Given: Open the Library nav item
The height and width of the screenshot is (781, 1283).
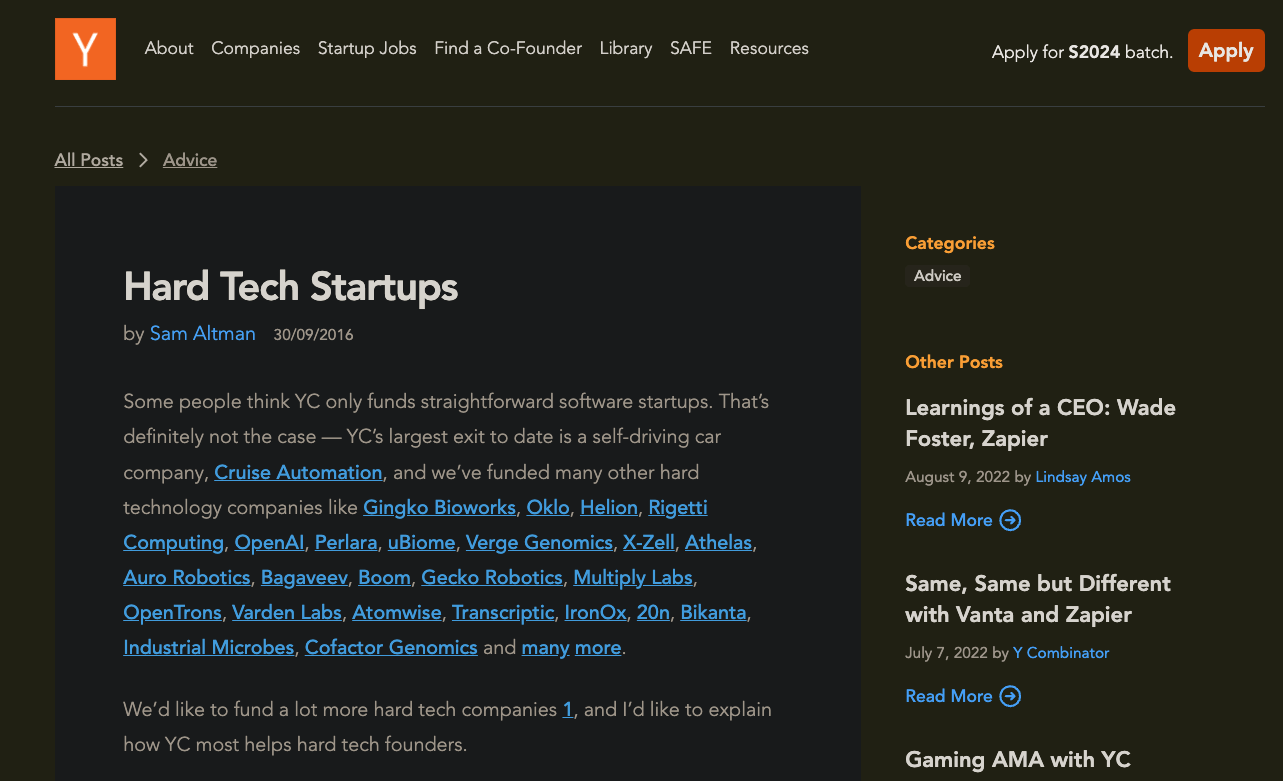Looking at the screenshot, I should click(x=626, y=48).
